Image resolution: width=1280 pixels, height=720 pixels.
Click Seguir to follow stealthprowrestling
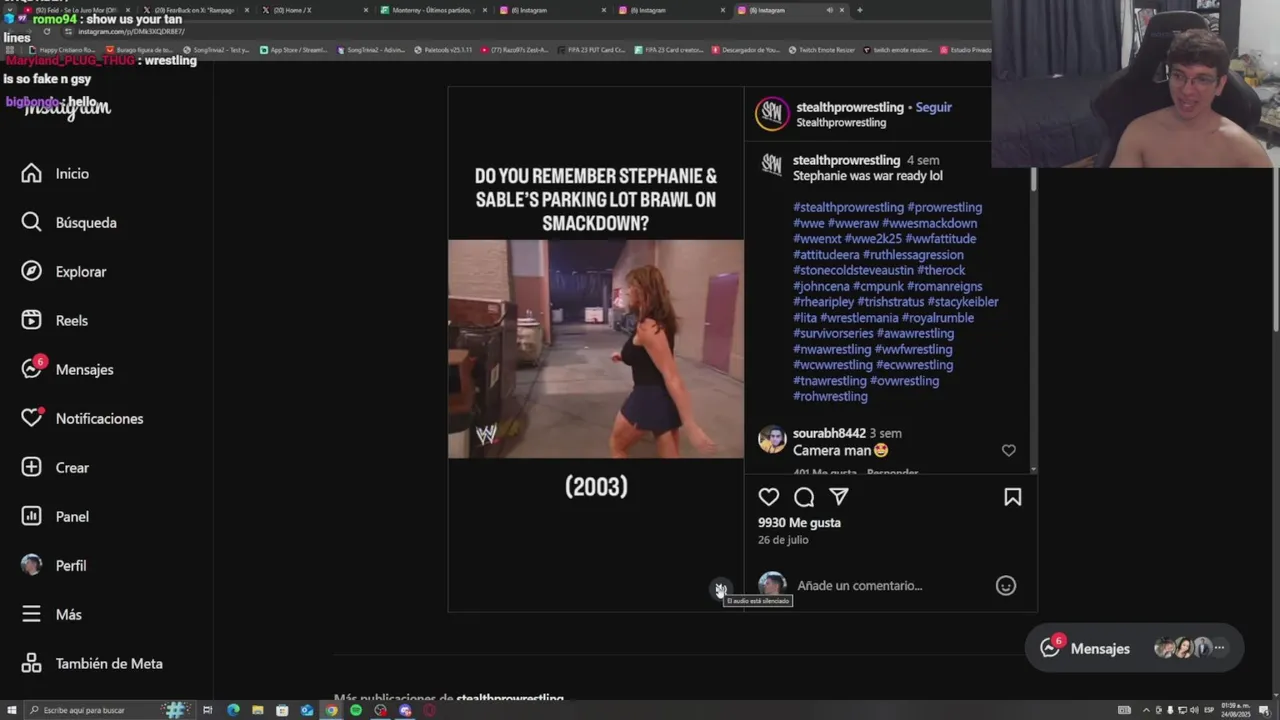(x=934, y=107)
